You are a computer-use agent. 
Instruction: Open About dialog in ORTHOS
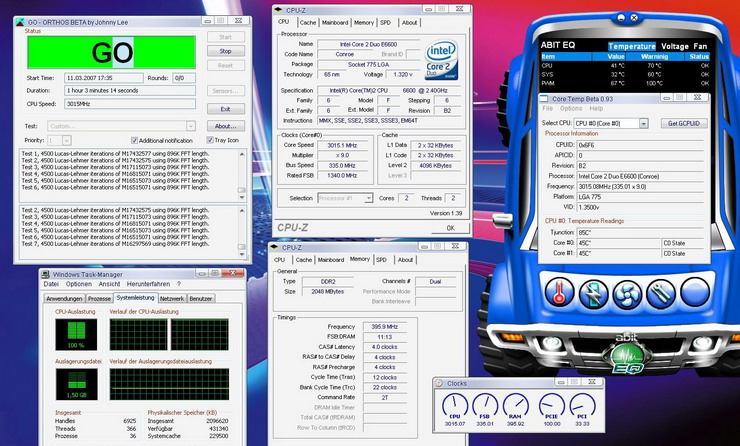pos(226,126)
